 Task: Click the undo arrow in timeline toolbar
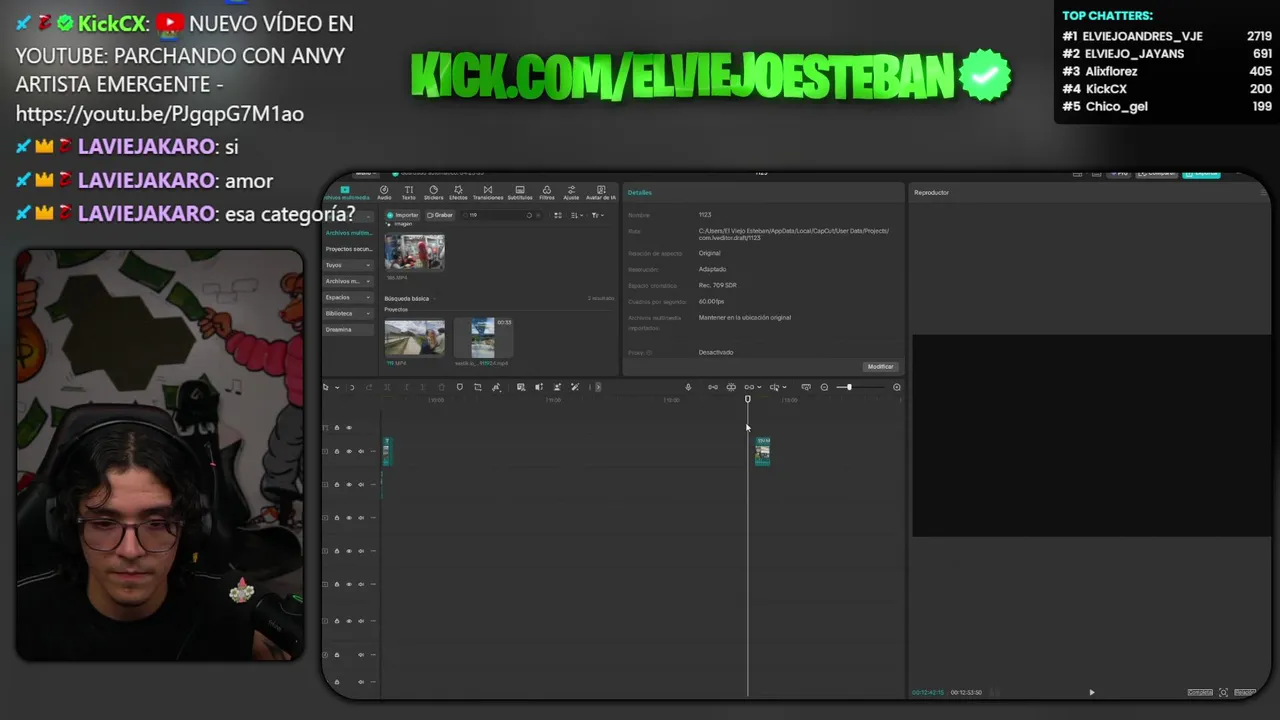pos(351,387)
